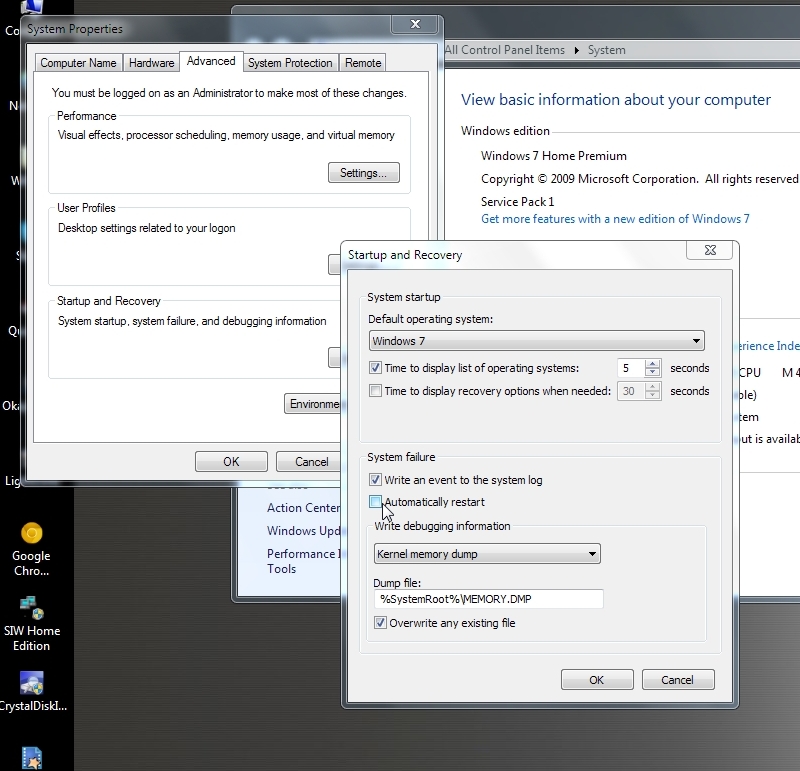Toggle Write an event to the system log
Viewport: 800px width, 771px height.
[x=375, y=480]
